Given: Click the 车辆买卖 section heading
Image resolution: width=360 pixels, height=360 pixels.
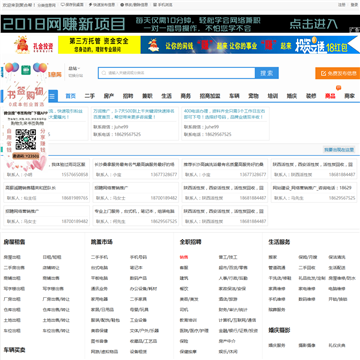Looking at the screenshot, I should 14,350.
